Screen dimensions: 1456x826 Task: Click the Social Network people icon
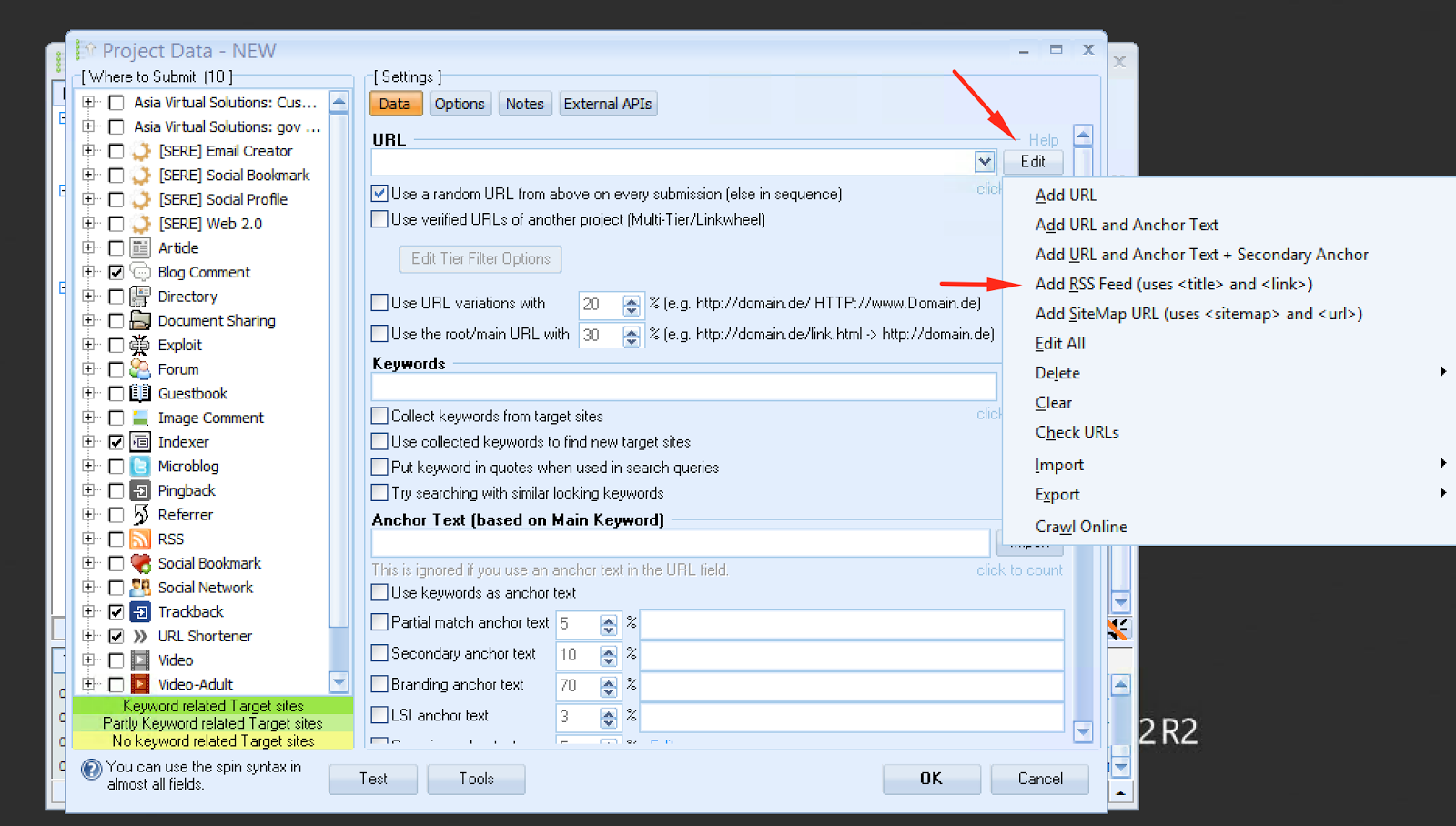click(140, 588)
